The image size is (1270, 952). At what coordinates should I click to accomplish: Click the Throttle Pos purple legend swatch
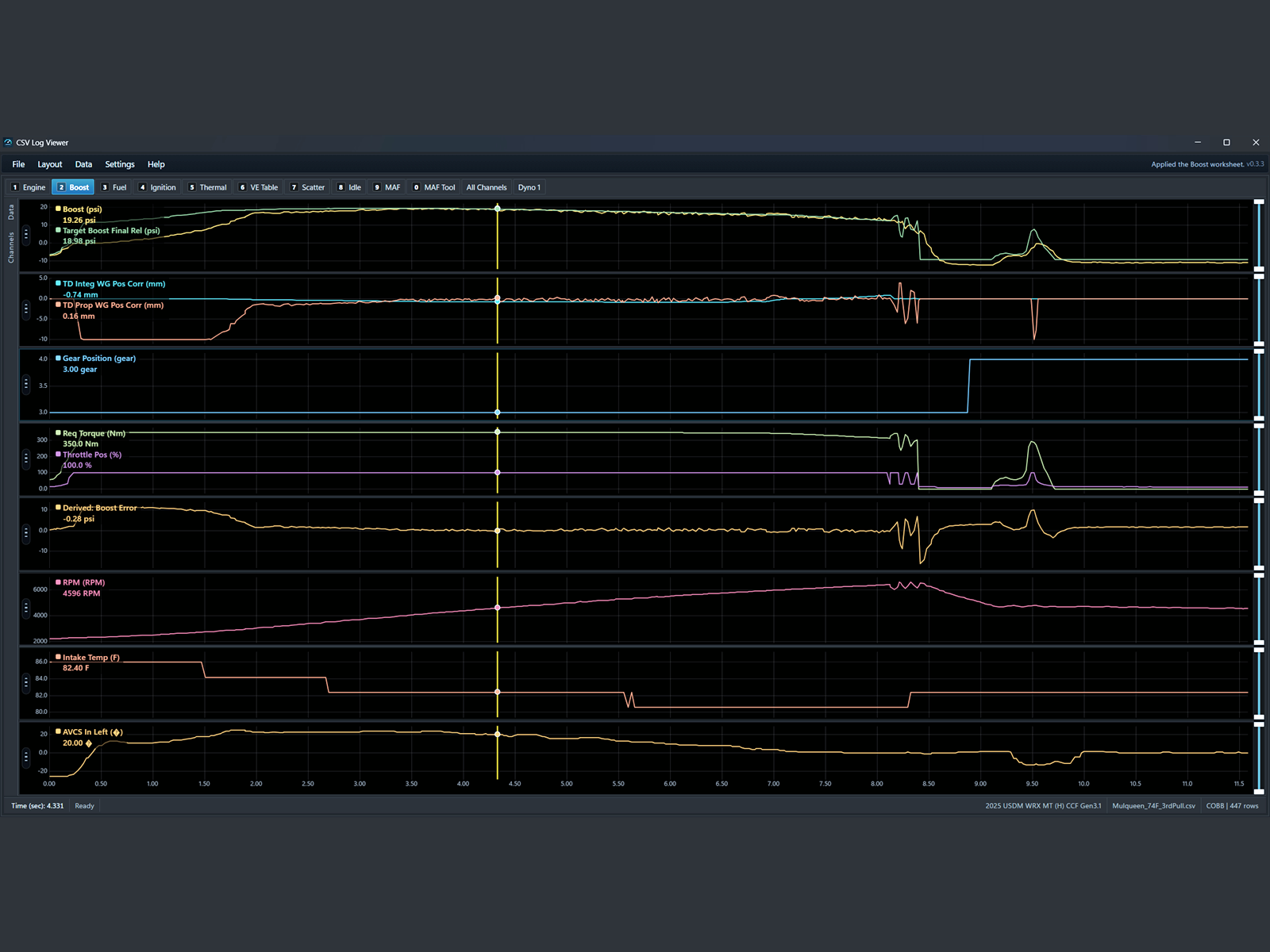[58, 455]
